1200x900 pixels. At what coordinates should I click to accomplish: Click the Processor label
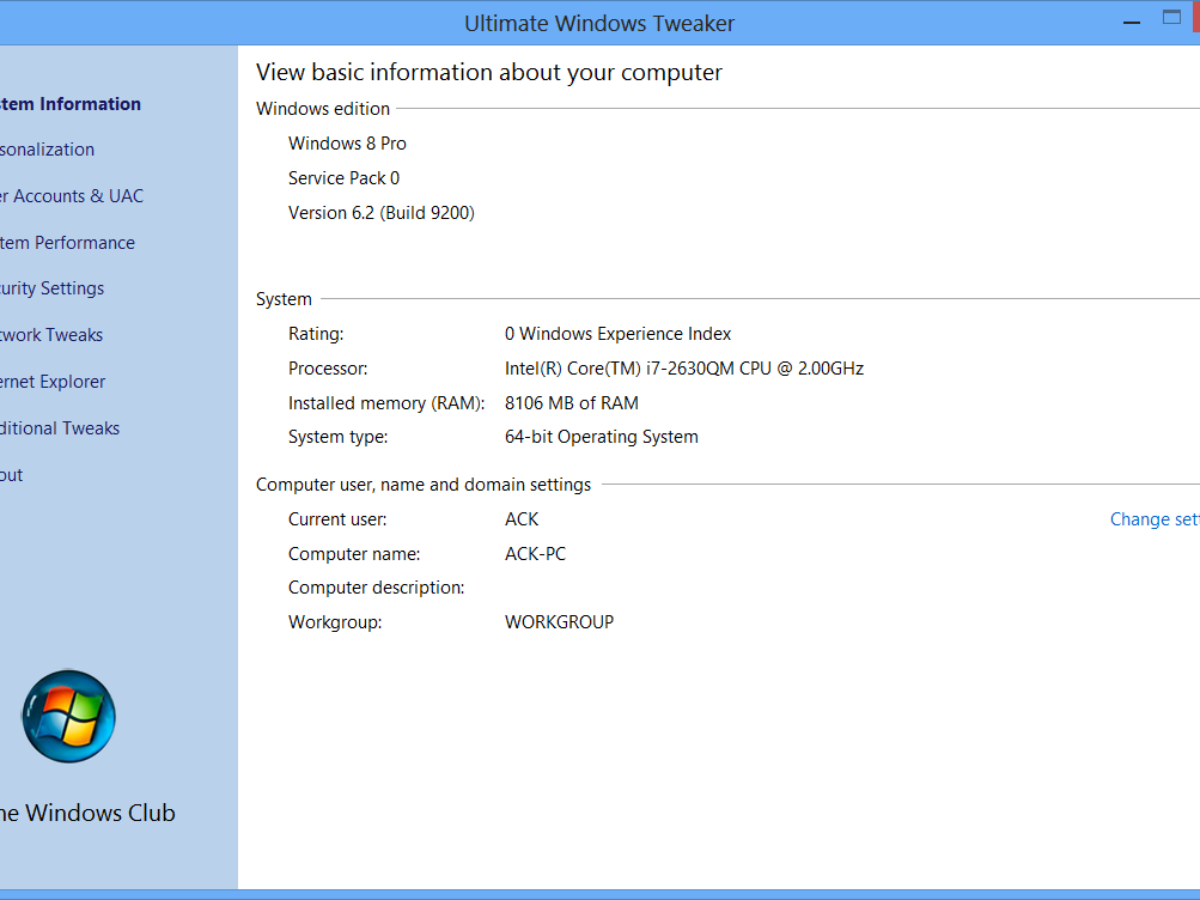pyautogui.click(x=328, y=369)
